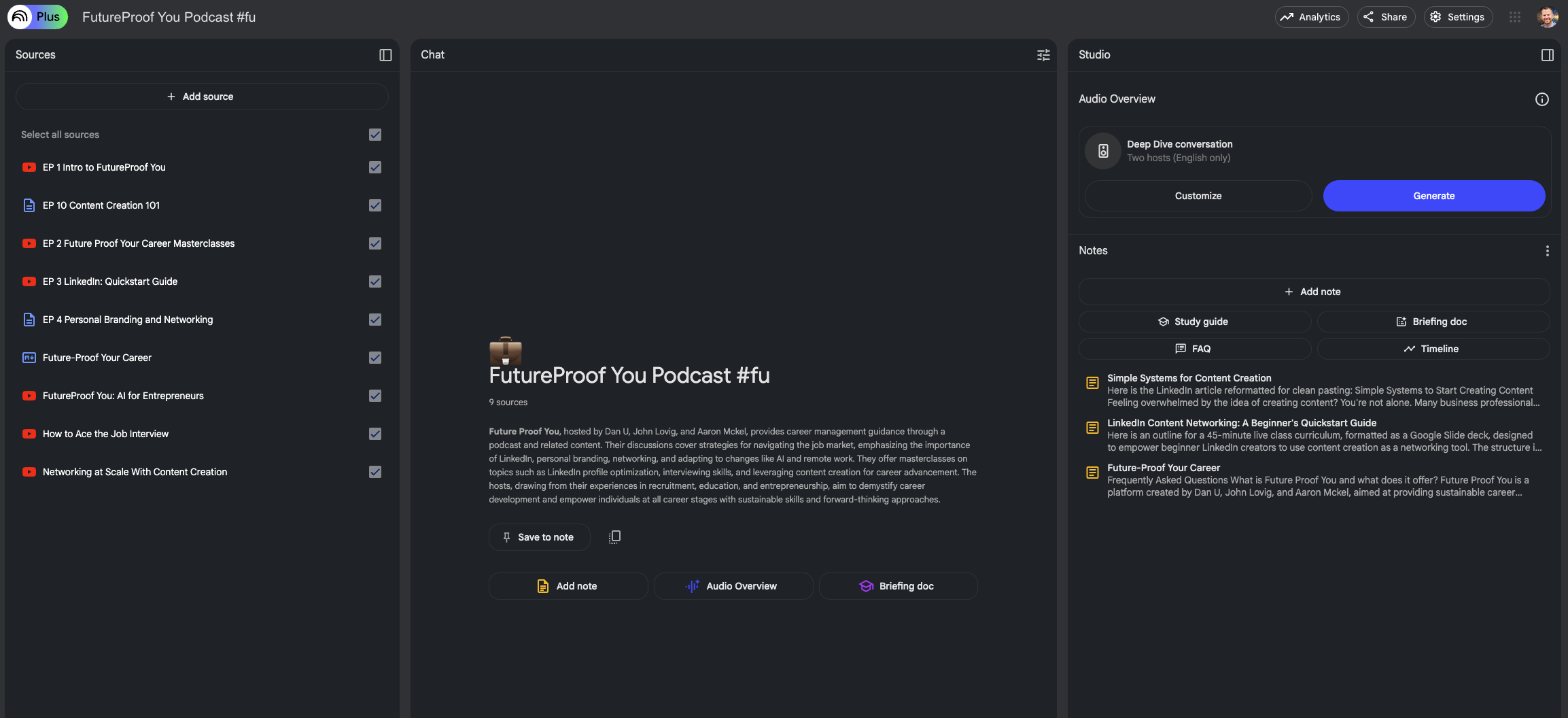This screenshot has height=718, width=1568.
Task: Open Future-Proof Your Career note in Studio
Action: [1314, 480]
